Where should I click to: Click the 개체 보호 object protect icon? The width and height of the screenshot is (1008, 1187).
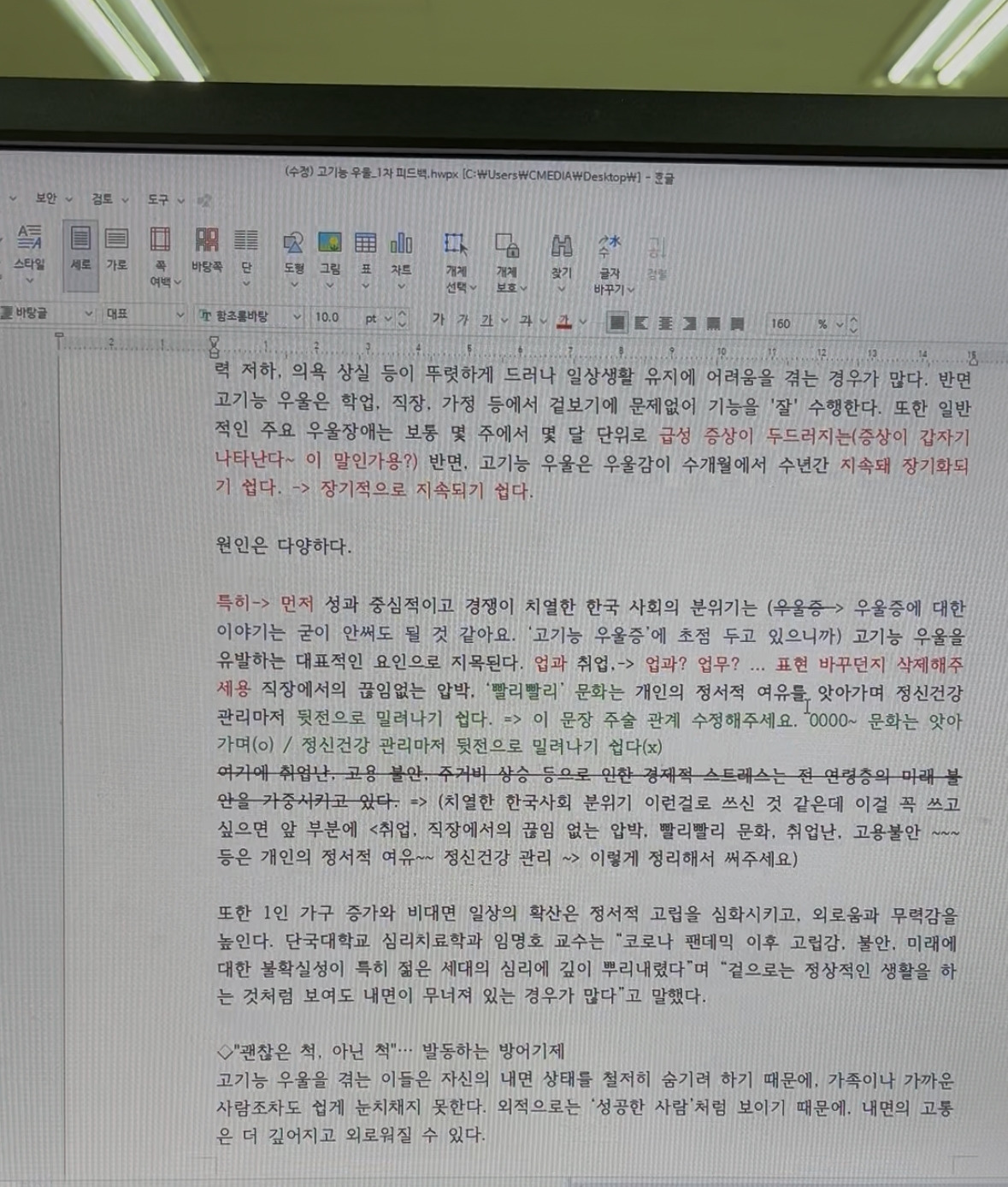click(x=506, y=244)
